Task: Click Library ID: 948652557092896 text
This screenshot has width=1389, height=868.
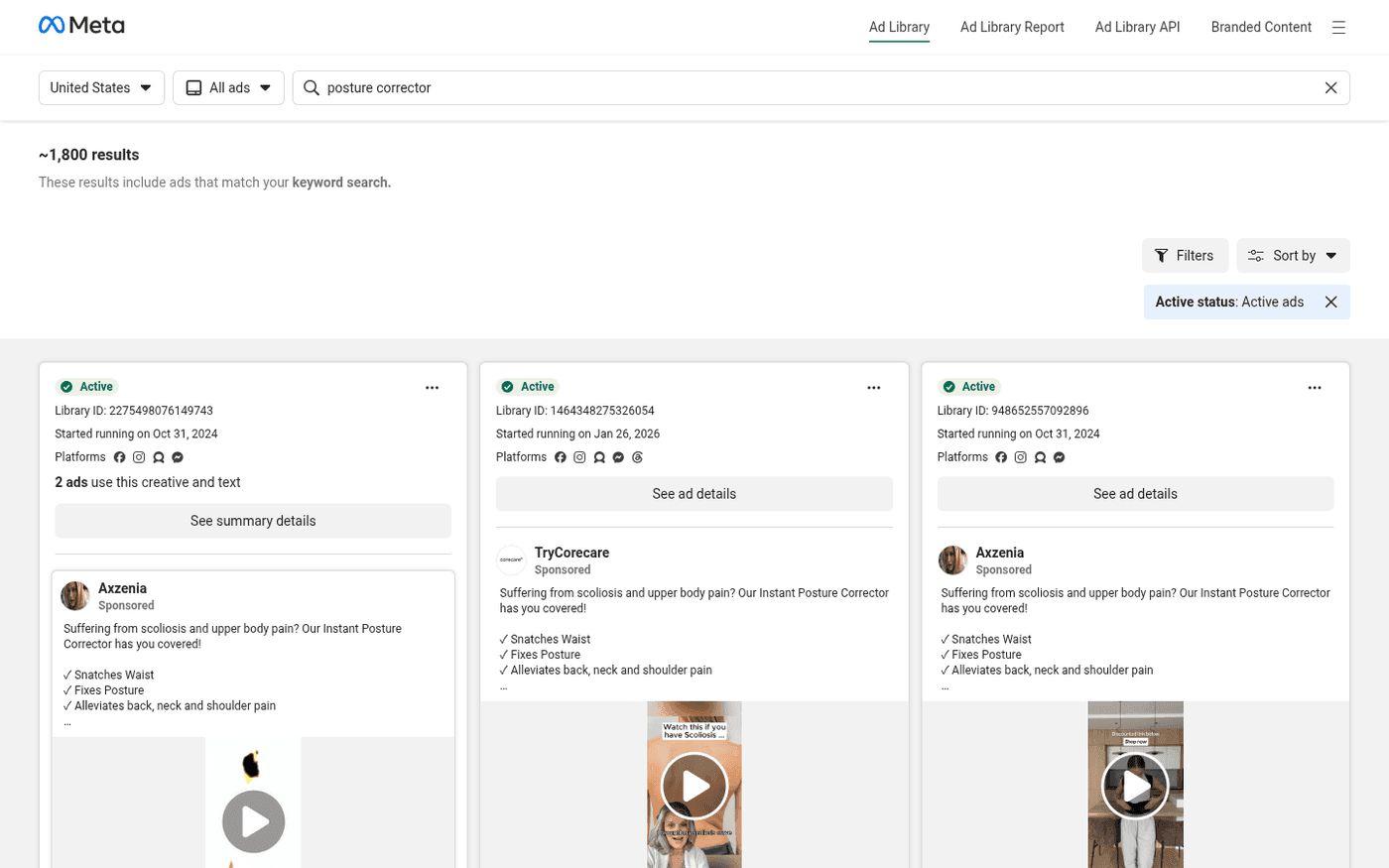Action: click(x=1013, y=411)
